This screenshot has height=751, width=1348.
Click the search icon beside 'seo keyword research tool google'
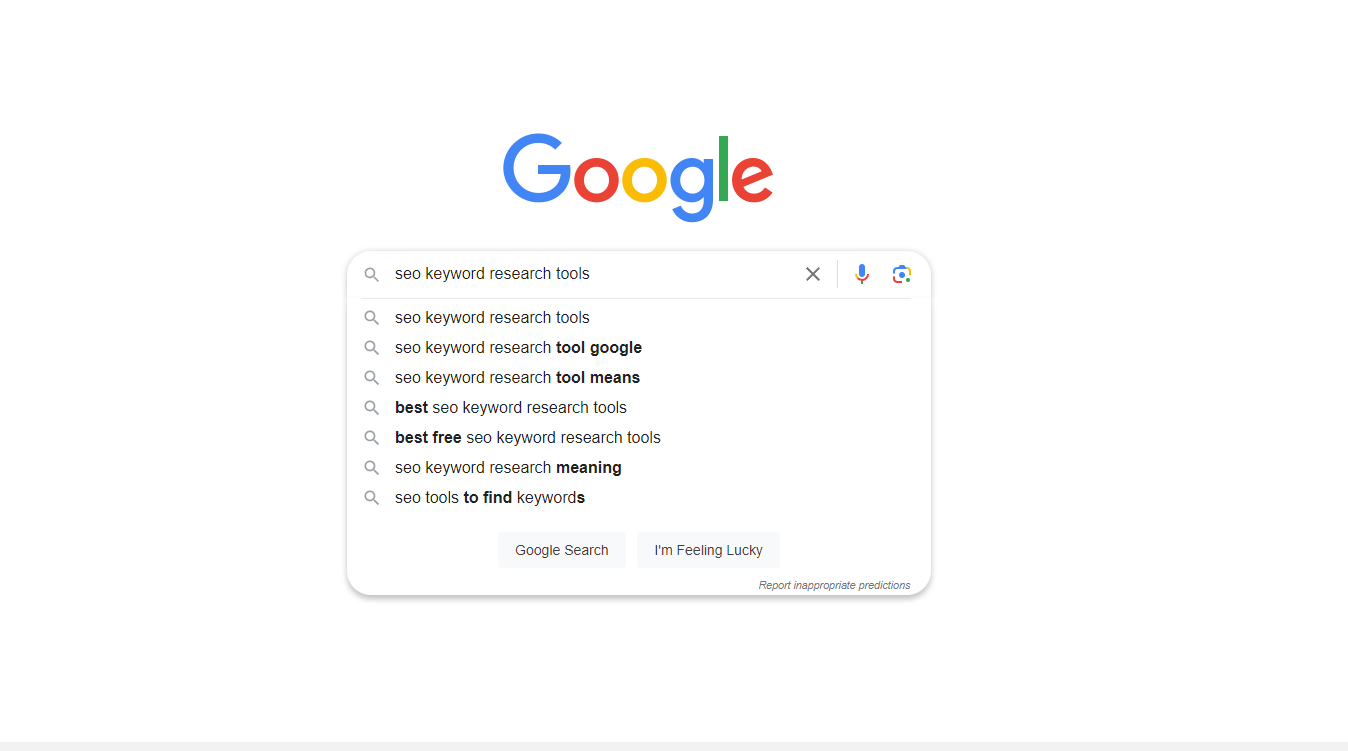coord(371,347)
